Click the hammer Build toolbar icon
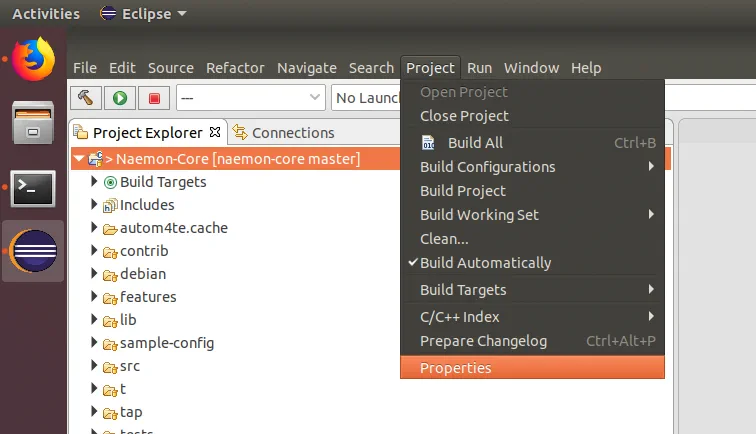This screenshot has width=756, height=434. 86,98
